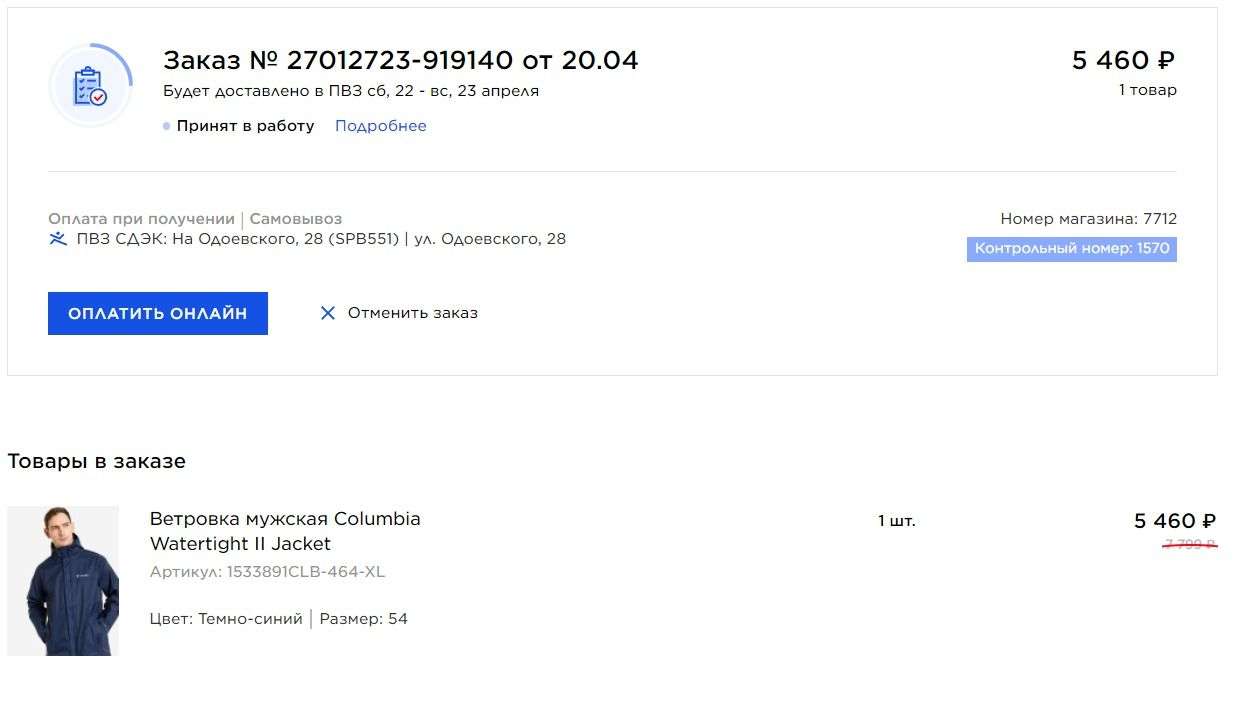Click the Отменить заказ text link
Viewport: 1233px width, 702px height.
click(412, 313)
